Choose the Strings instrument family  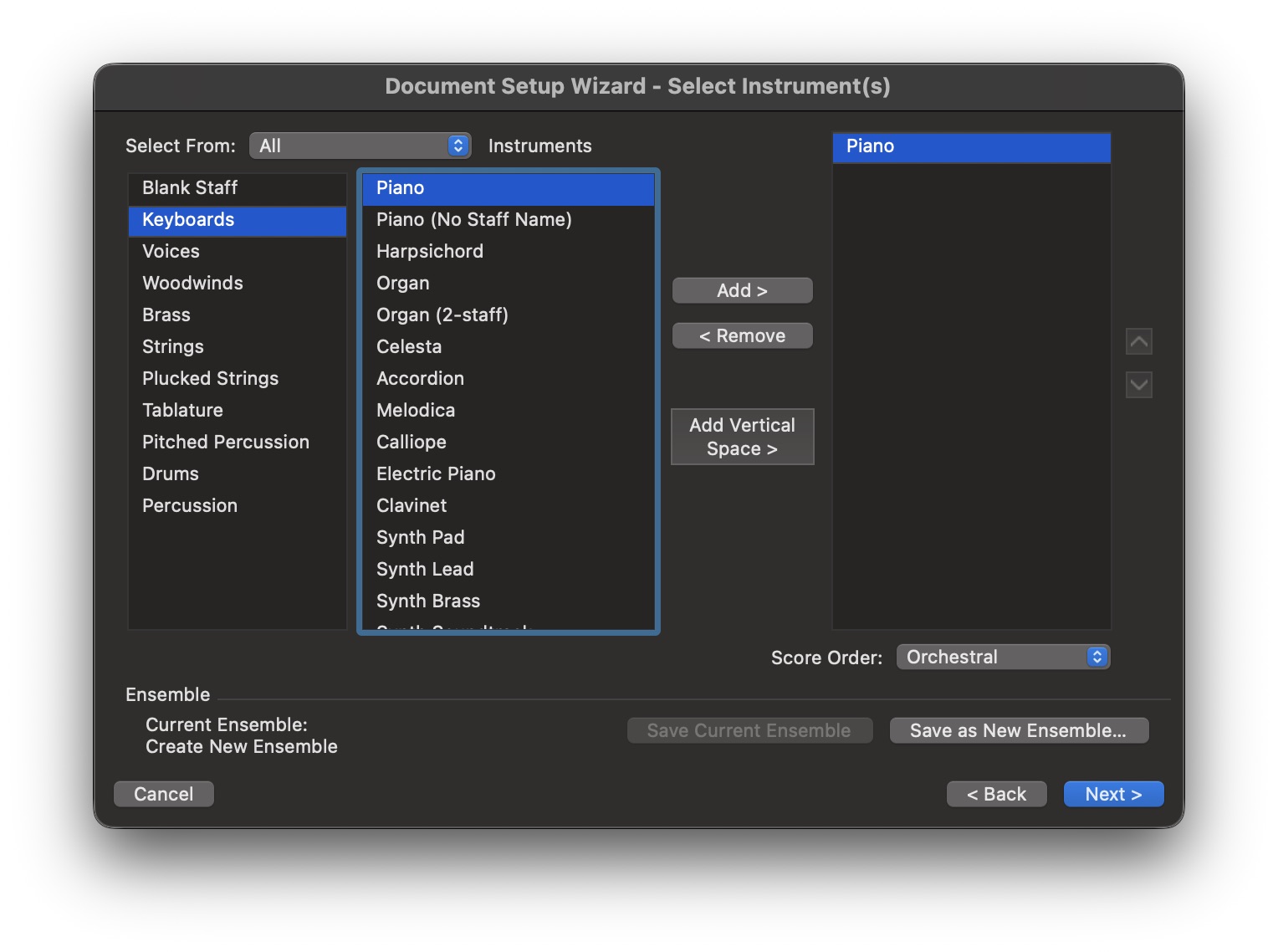(x=173, y=346)
